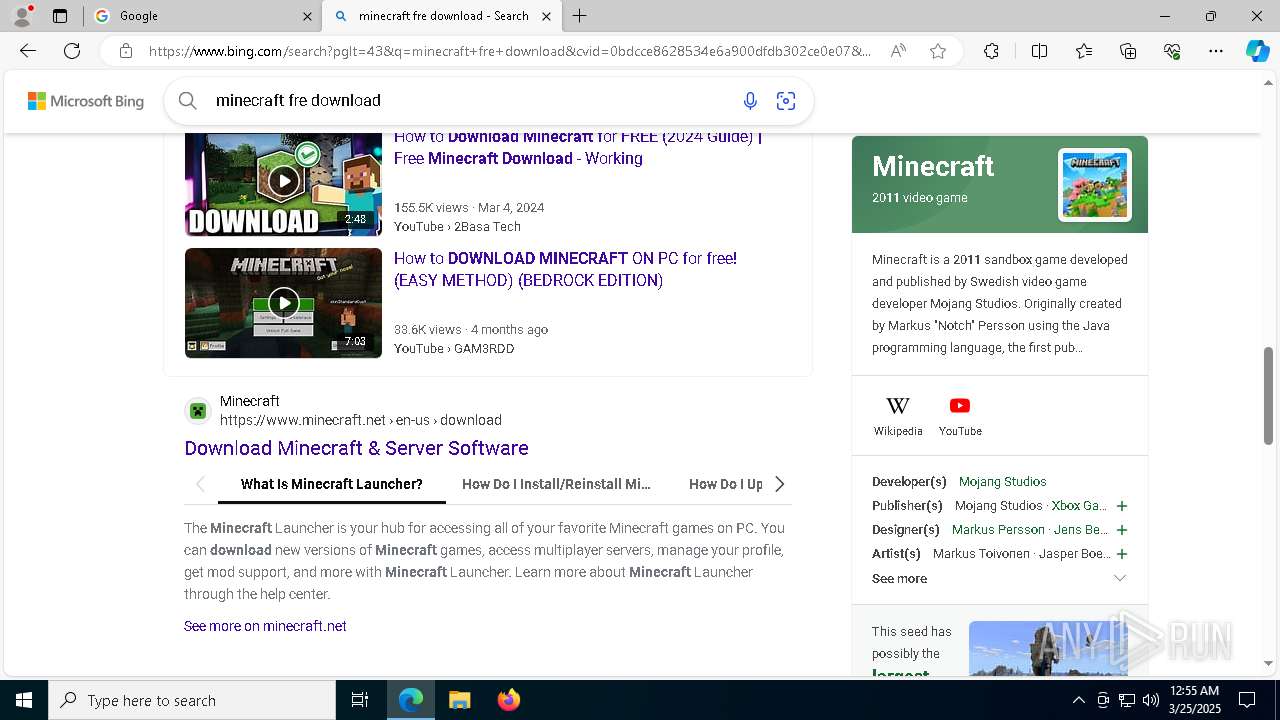Click the page vertical scrollbar thumb

point(1269,396)
